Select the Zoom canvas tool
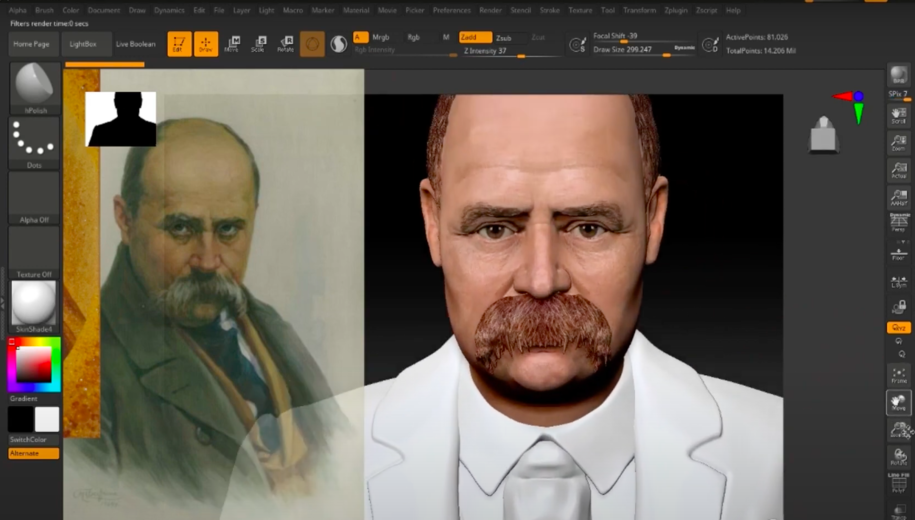Viewport: 915px width, 520px height. point(899,143)
